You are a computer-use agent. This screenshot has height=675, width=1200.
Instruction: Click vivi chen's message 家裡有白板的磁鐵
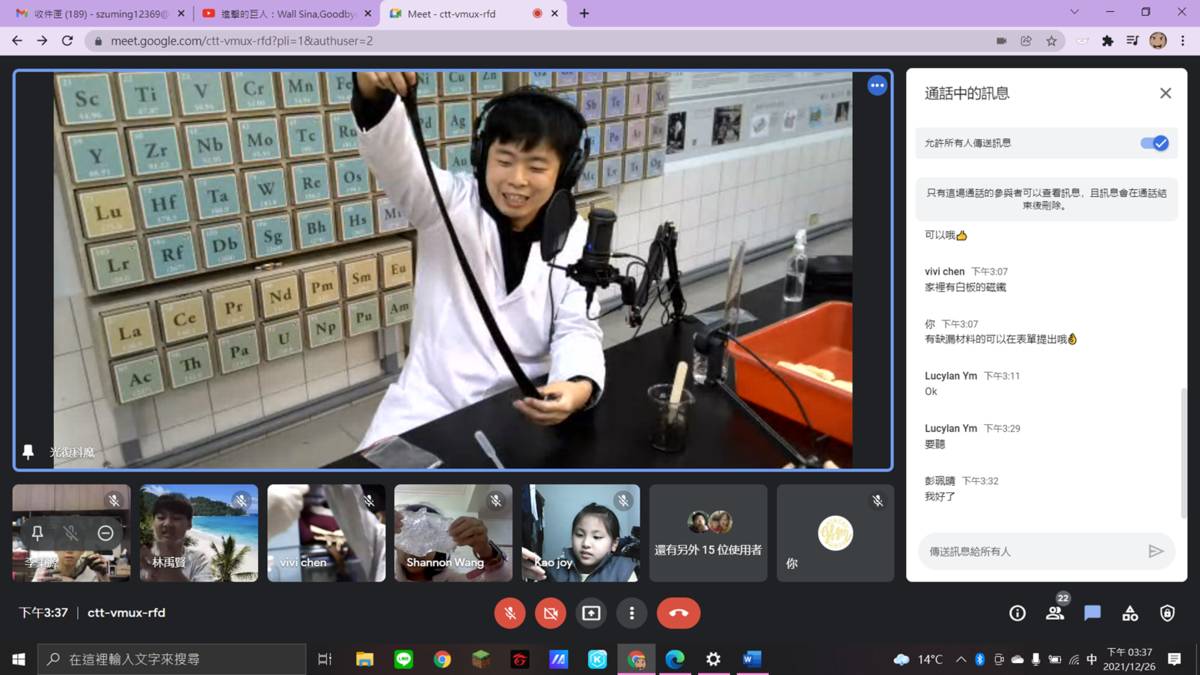[965, 287]
